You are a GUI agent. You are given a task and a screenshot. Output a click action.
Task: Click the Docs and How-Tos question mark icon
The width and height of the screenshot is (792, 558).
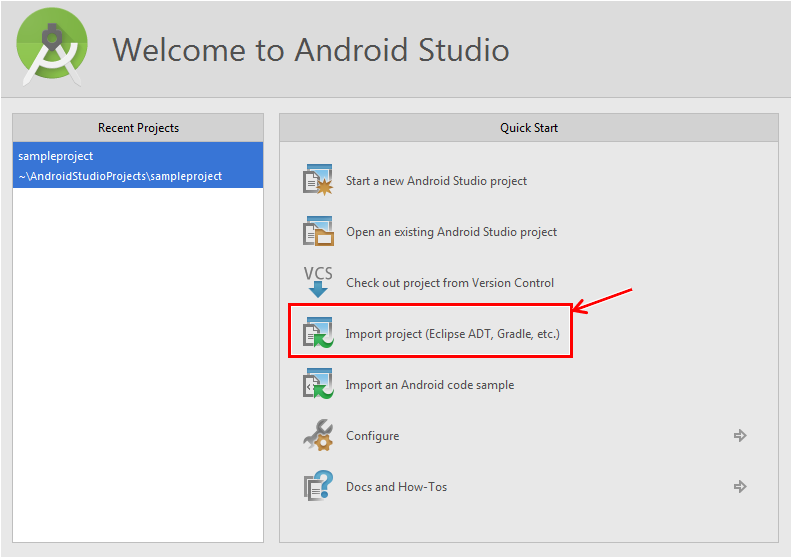pyautogui.click(x=317, y=487)
